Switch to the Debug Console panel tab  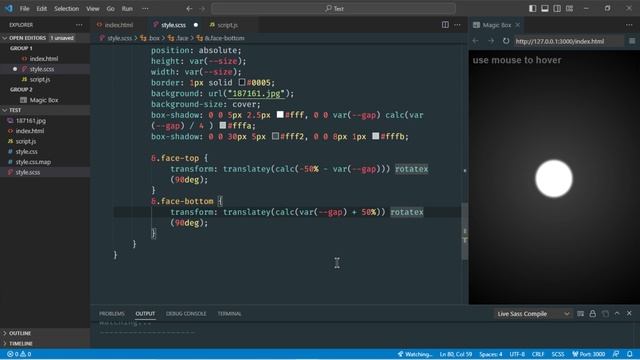186,313
